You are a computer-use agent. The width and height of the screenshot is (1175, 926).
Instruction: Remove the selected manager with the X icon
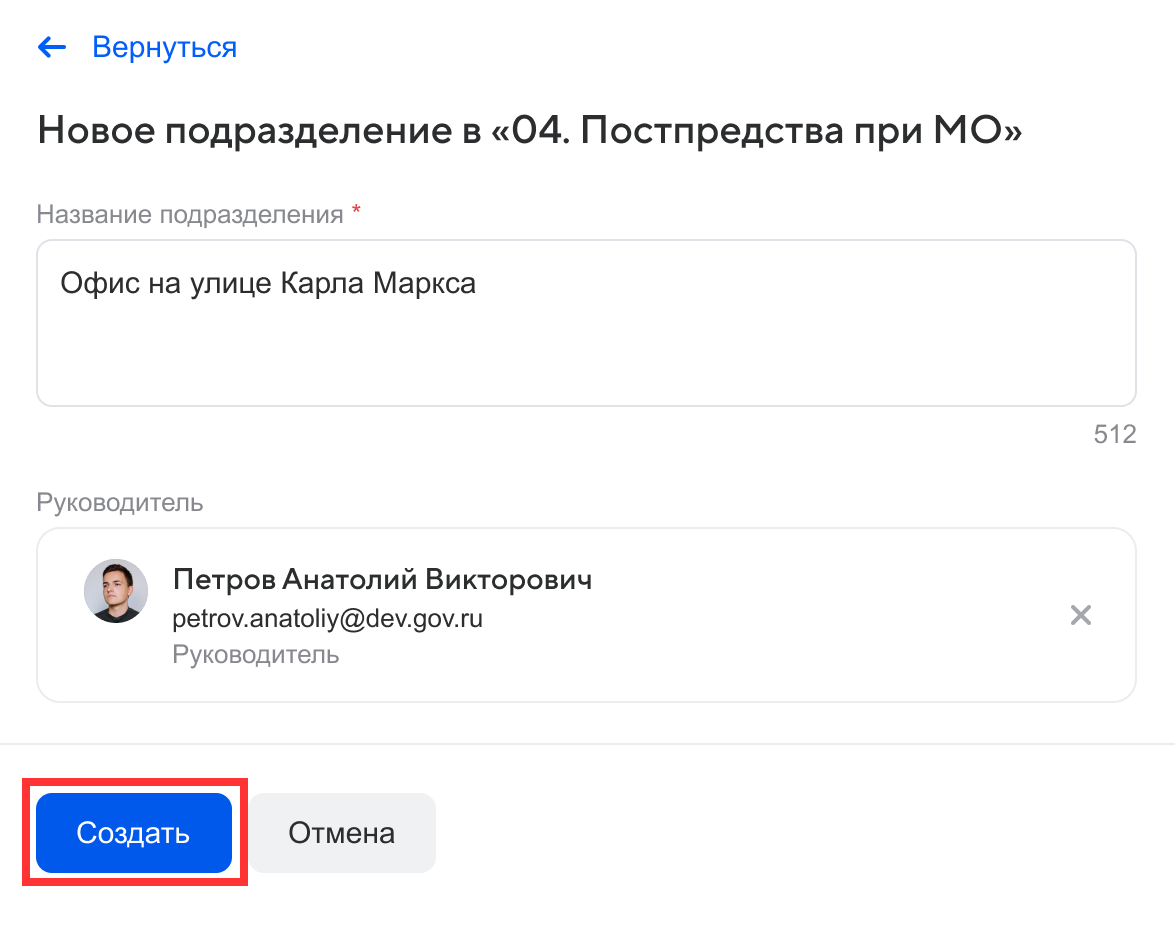[x=1080, y=615]
